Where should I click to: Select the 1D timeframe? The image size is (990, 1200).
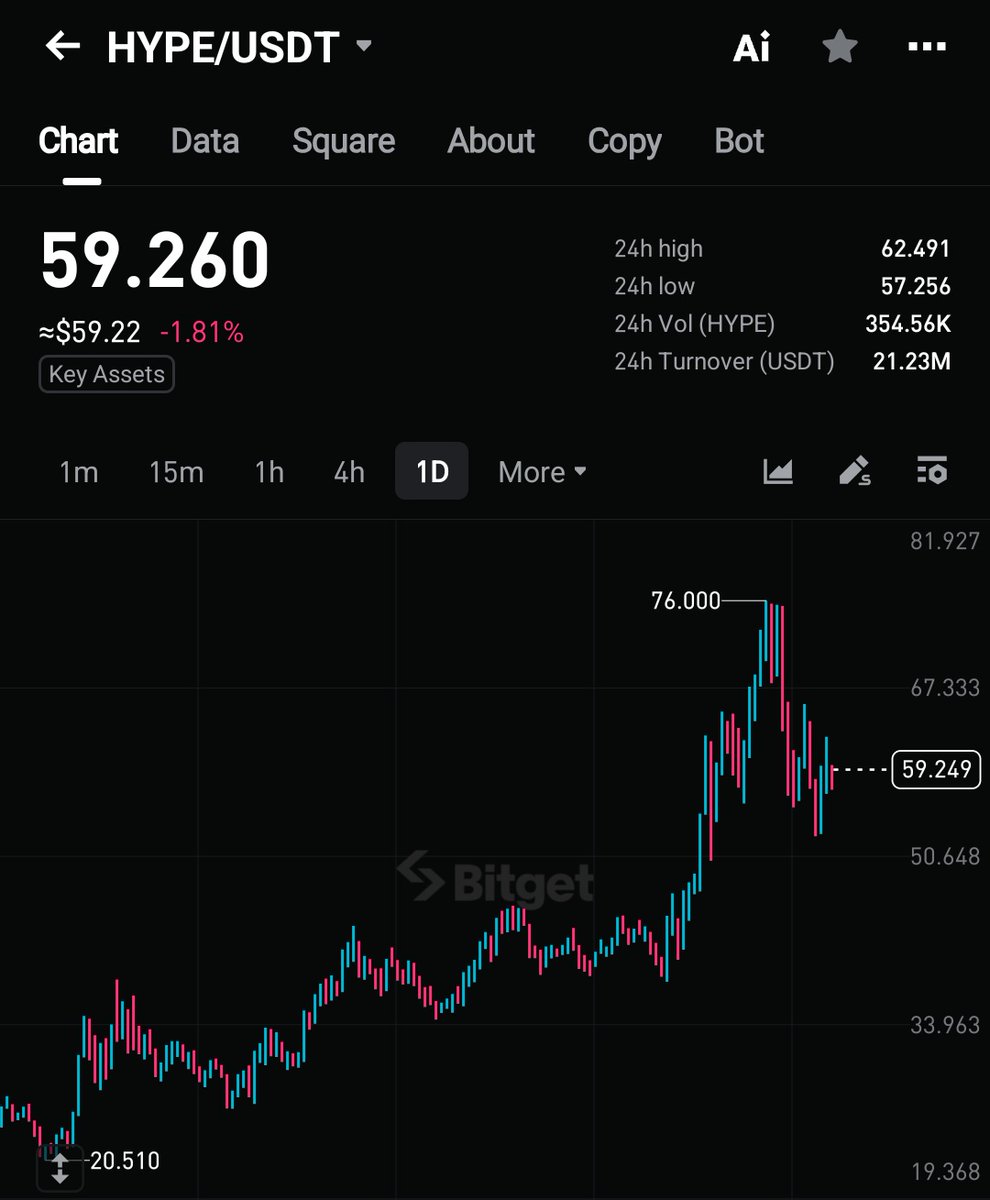click(x=432, y=471)
